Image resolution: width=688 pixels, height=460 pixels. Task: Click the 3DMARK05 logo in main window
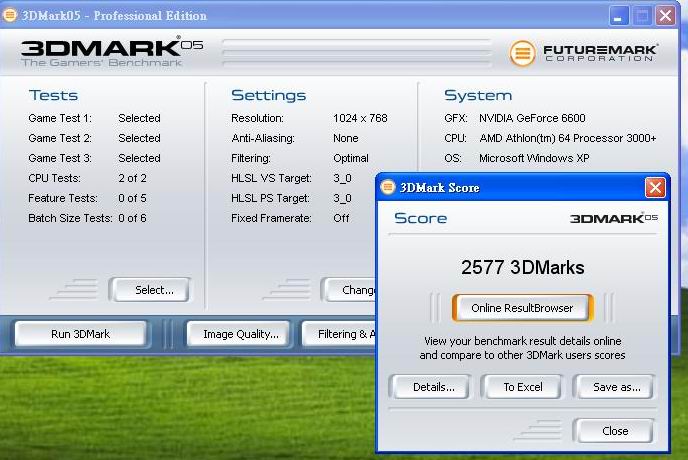[112, 51]
